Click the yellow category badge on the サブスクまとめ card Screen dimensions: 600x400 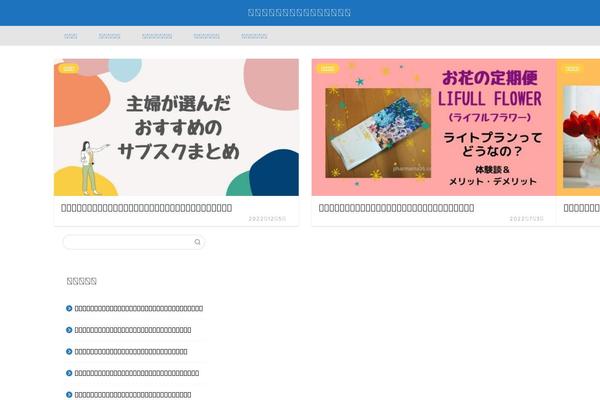click(x=68, y=69)
